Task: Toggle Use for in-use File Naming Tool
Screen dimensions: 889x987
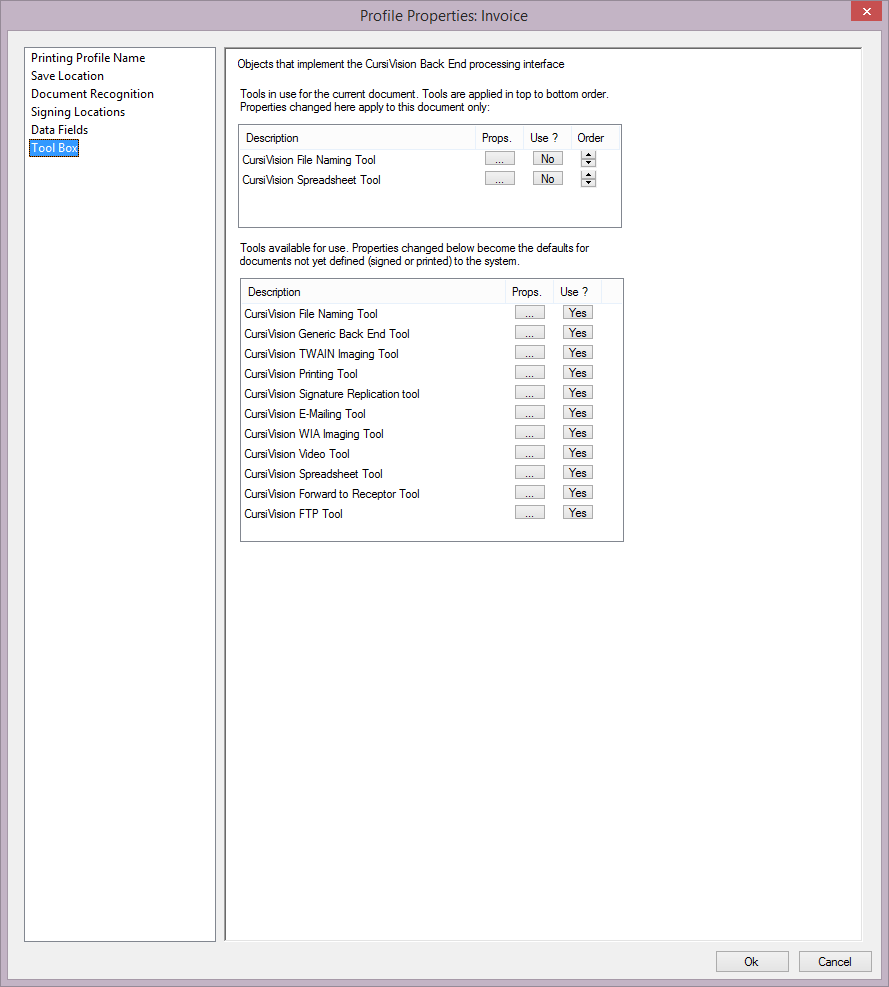Action: point(547,159)
